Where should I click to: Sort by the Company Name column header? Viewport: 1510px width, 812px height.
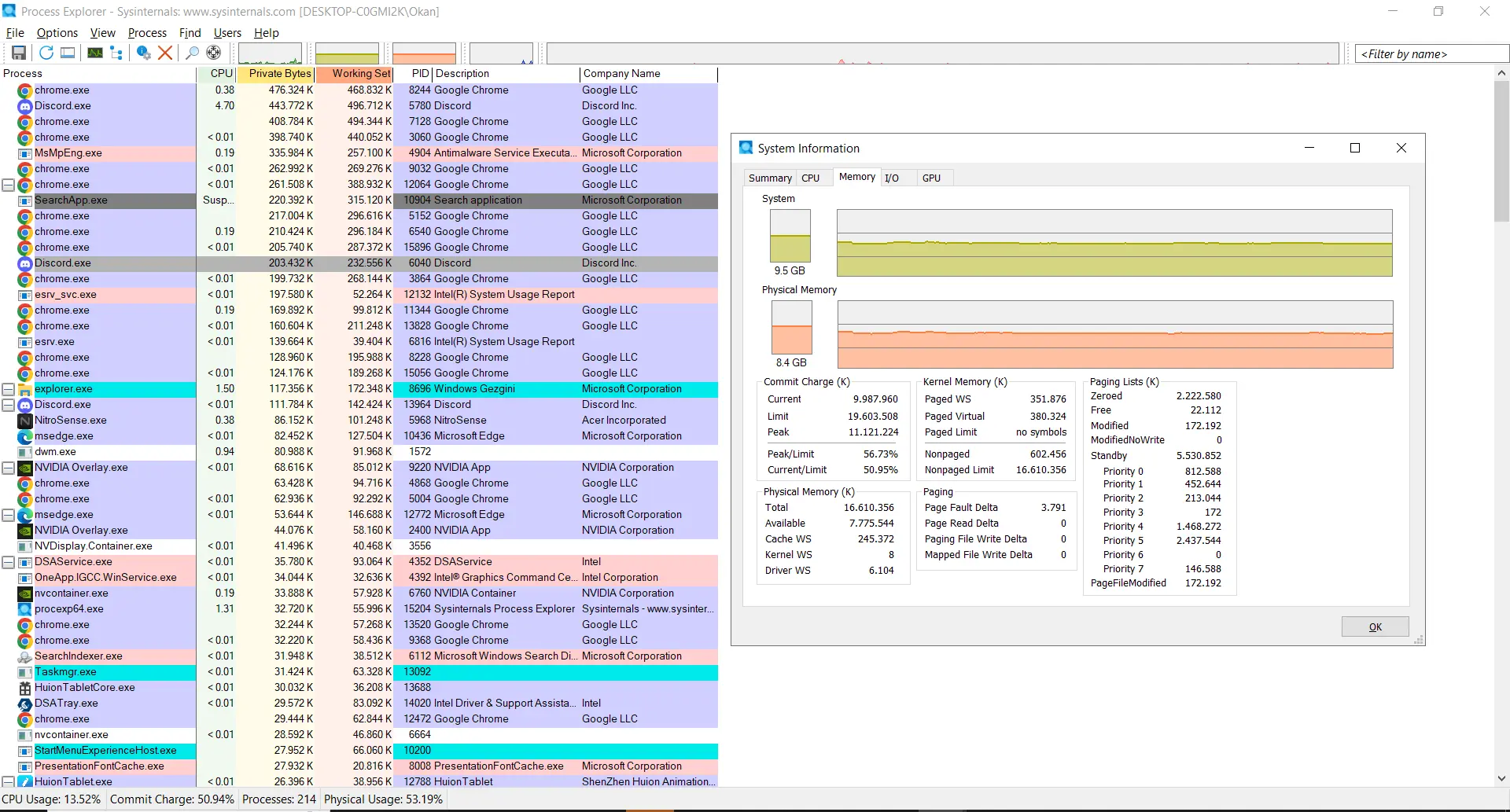649,74
